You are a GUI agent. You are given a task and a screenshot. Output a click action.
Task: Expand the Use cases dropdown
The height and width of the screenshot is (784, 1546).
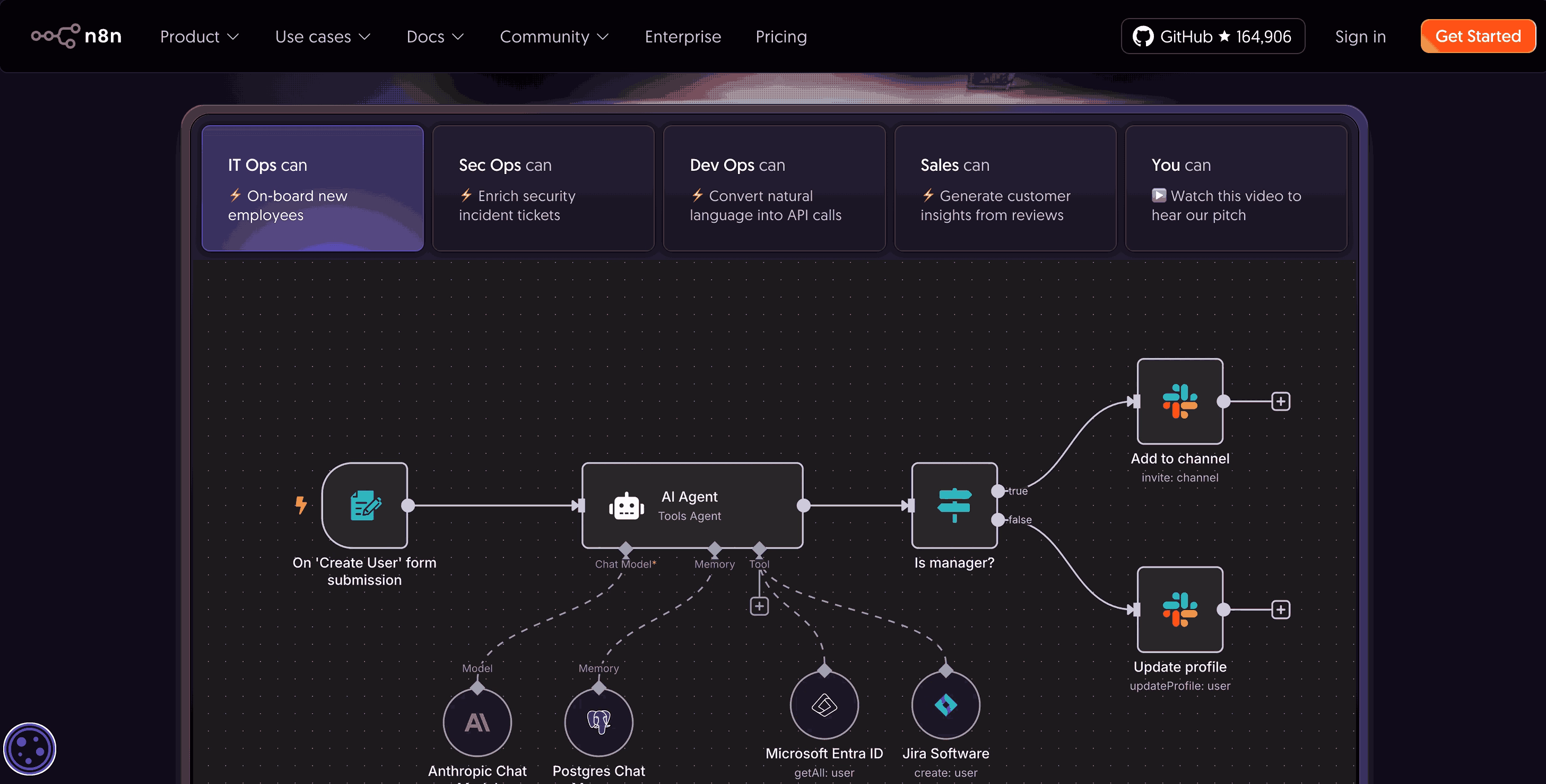coord(322,37)
